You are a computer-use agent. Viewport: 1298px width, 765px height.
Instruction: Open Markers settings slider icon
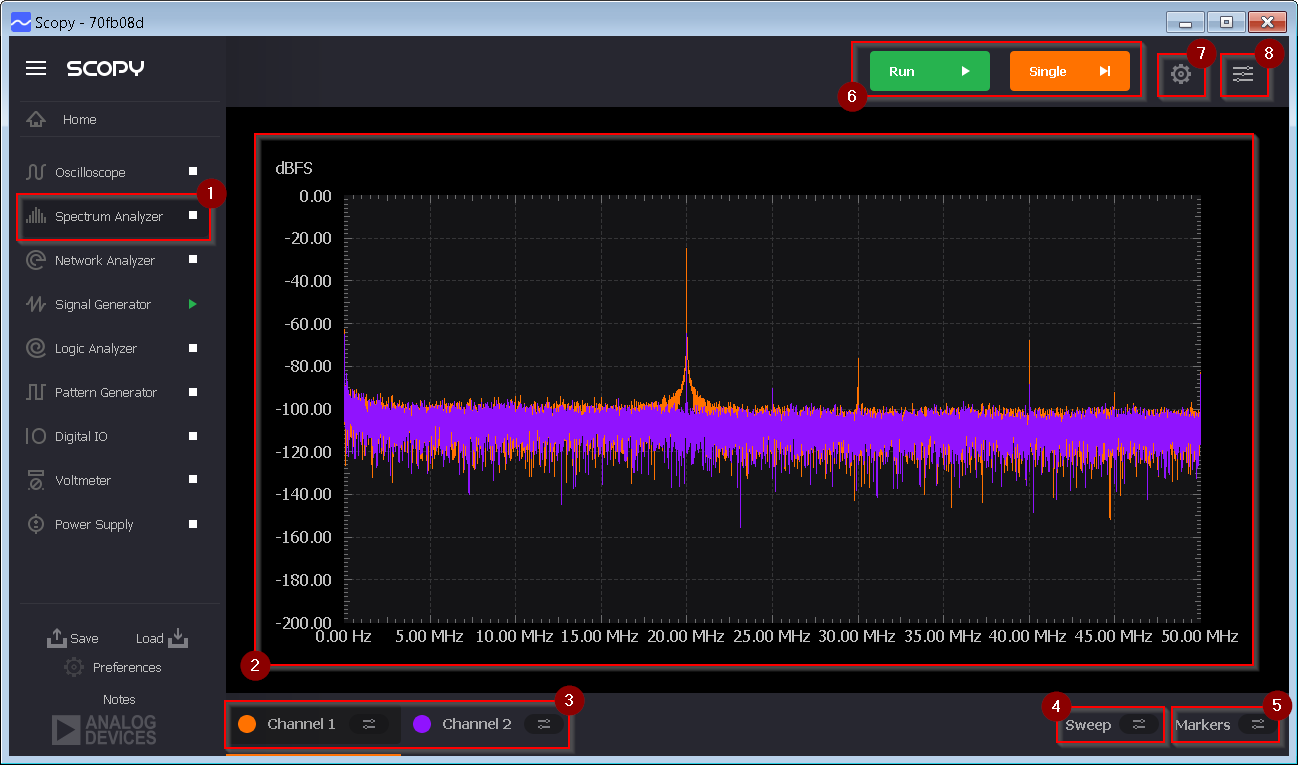1258,724
